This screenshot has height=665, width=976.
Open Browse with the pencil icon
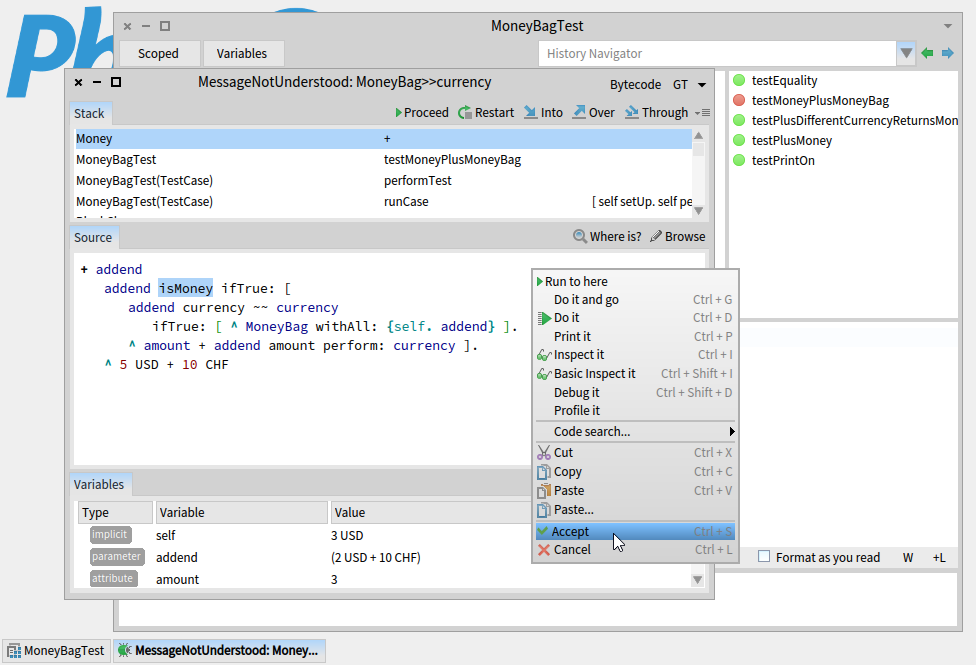tap(677, 237)
